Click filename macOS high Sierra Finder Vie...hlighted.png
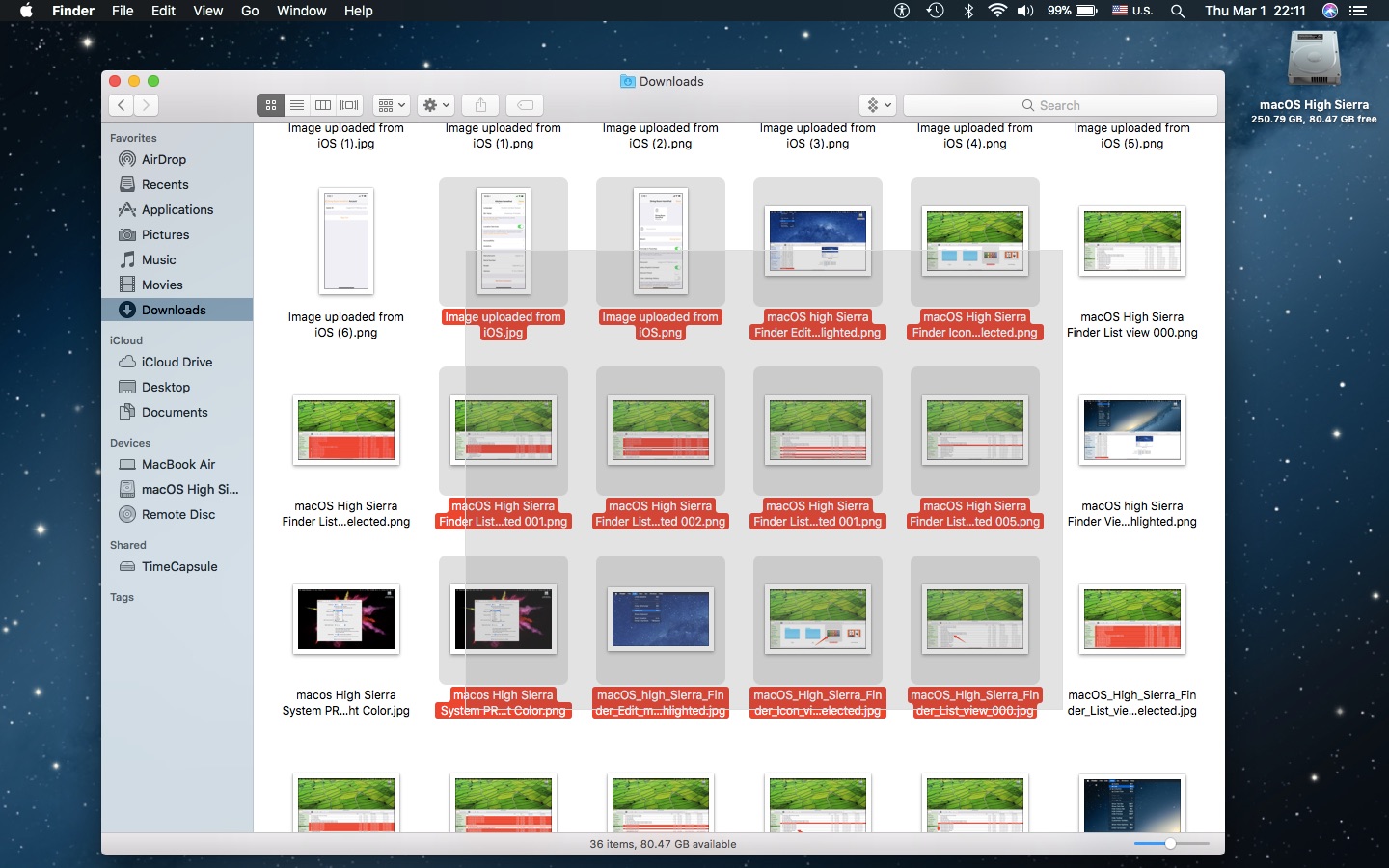Screen dimensions: 1389x868 1132,513
